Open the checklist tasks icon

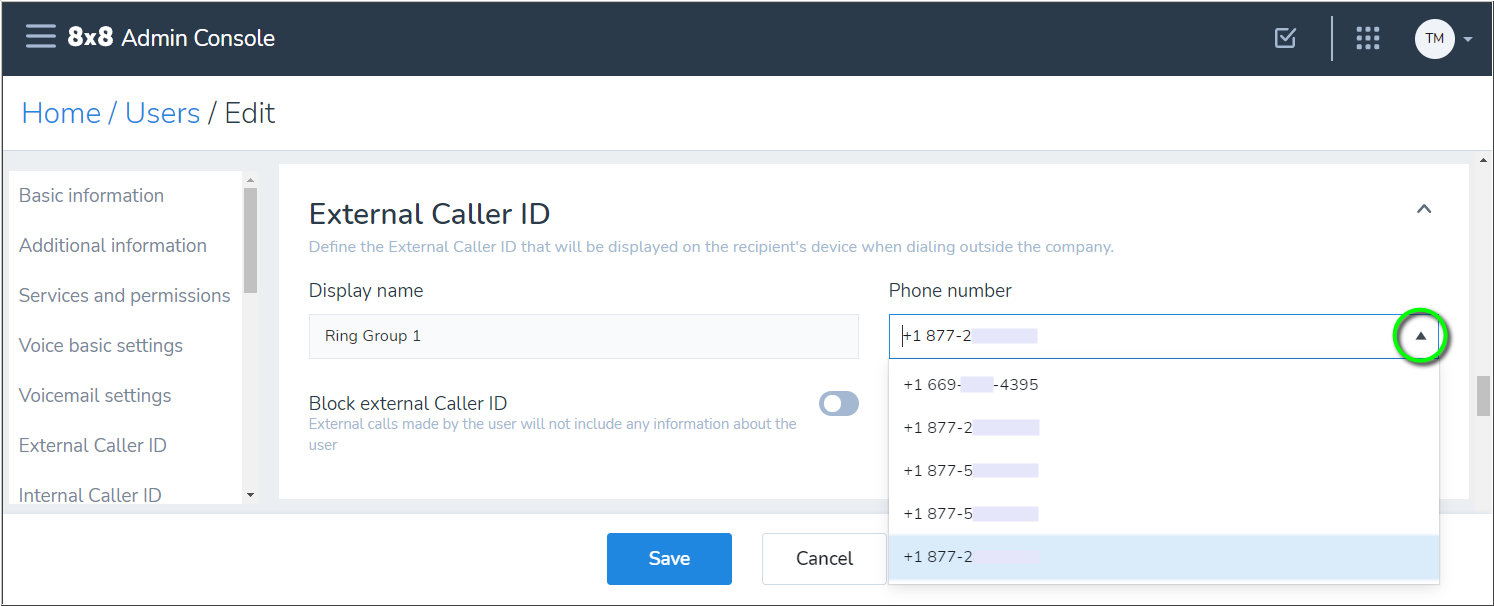coord(1286,38)
